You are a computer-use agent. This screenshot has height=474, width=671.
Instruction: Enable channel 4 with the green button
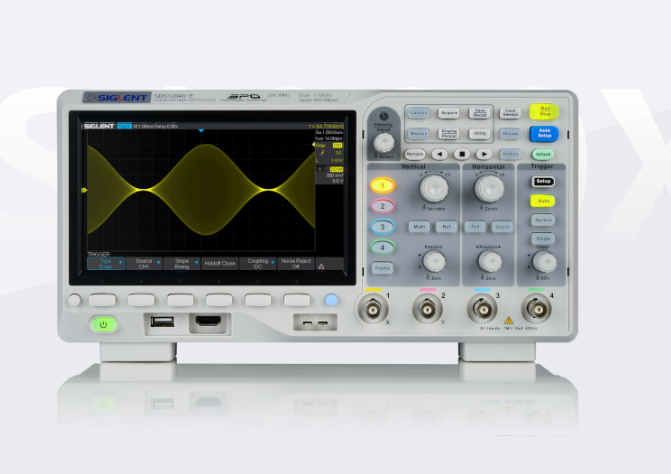383,247
